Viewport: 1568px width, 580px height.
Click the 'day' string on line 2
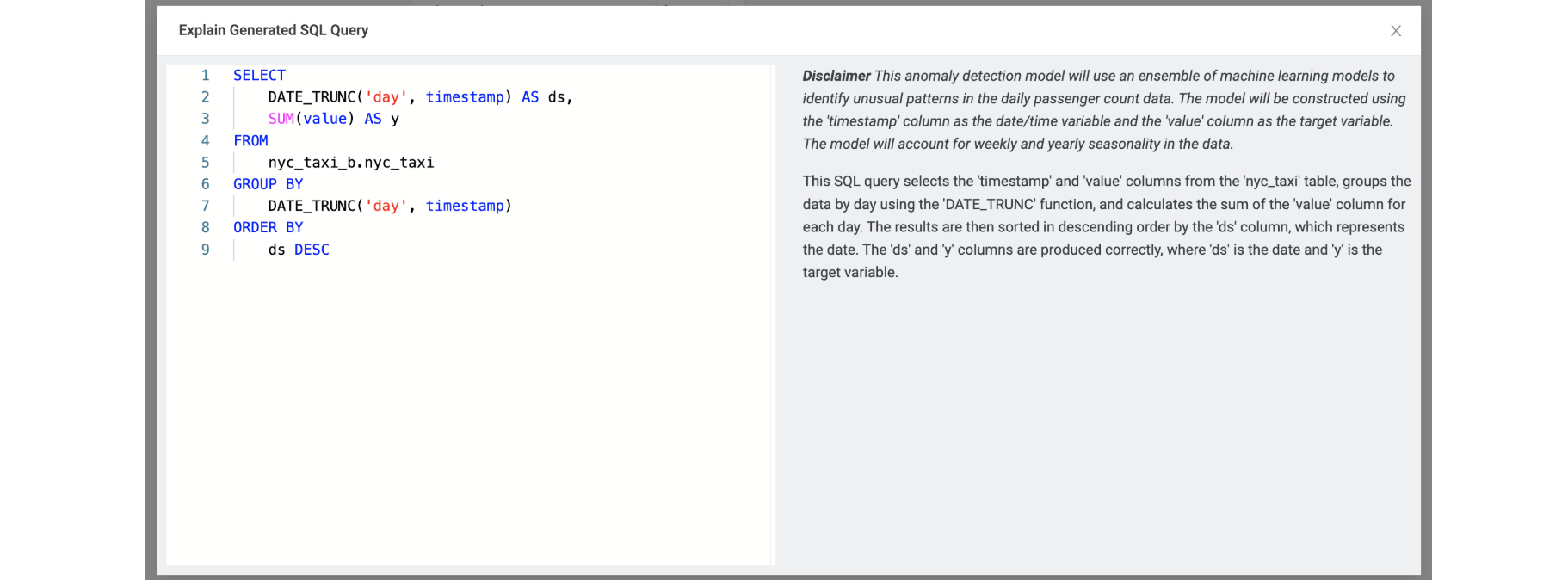[x=386, y=97]
